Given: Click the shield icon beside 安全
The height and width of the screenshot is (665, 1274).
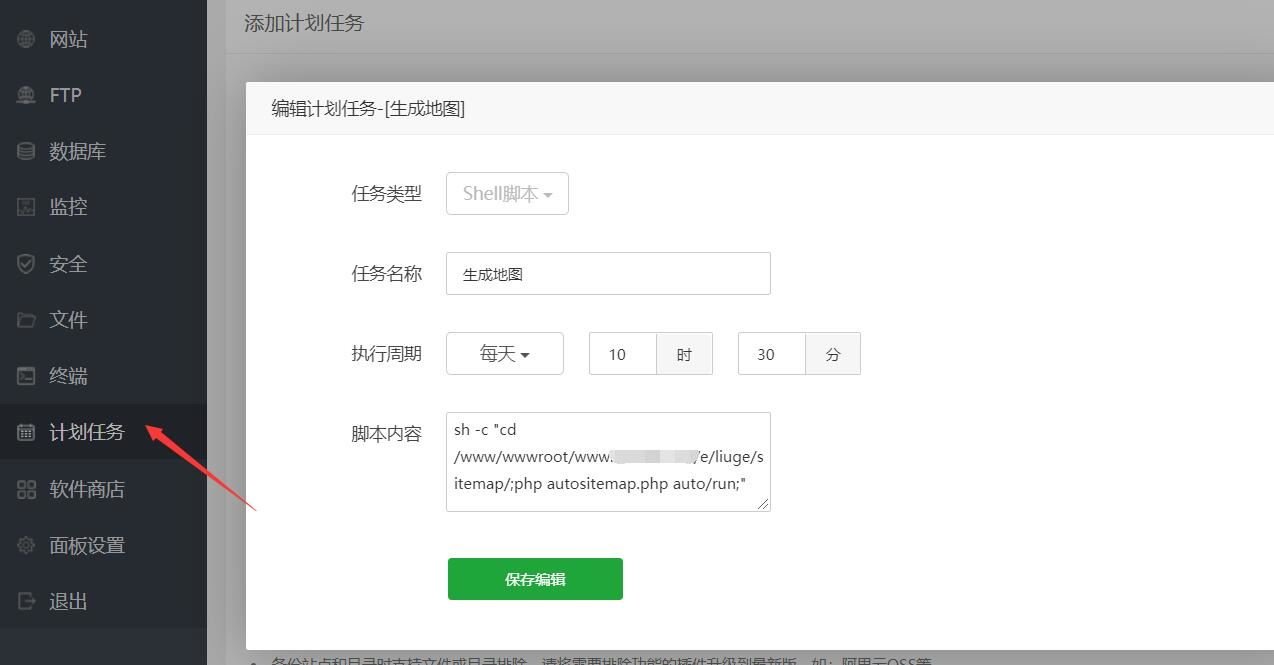Looking at the screenshot, I should pyautogui.click(x=27, y=264).
